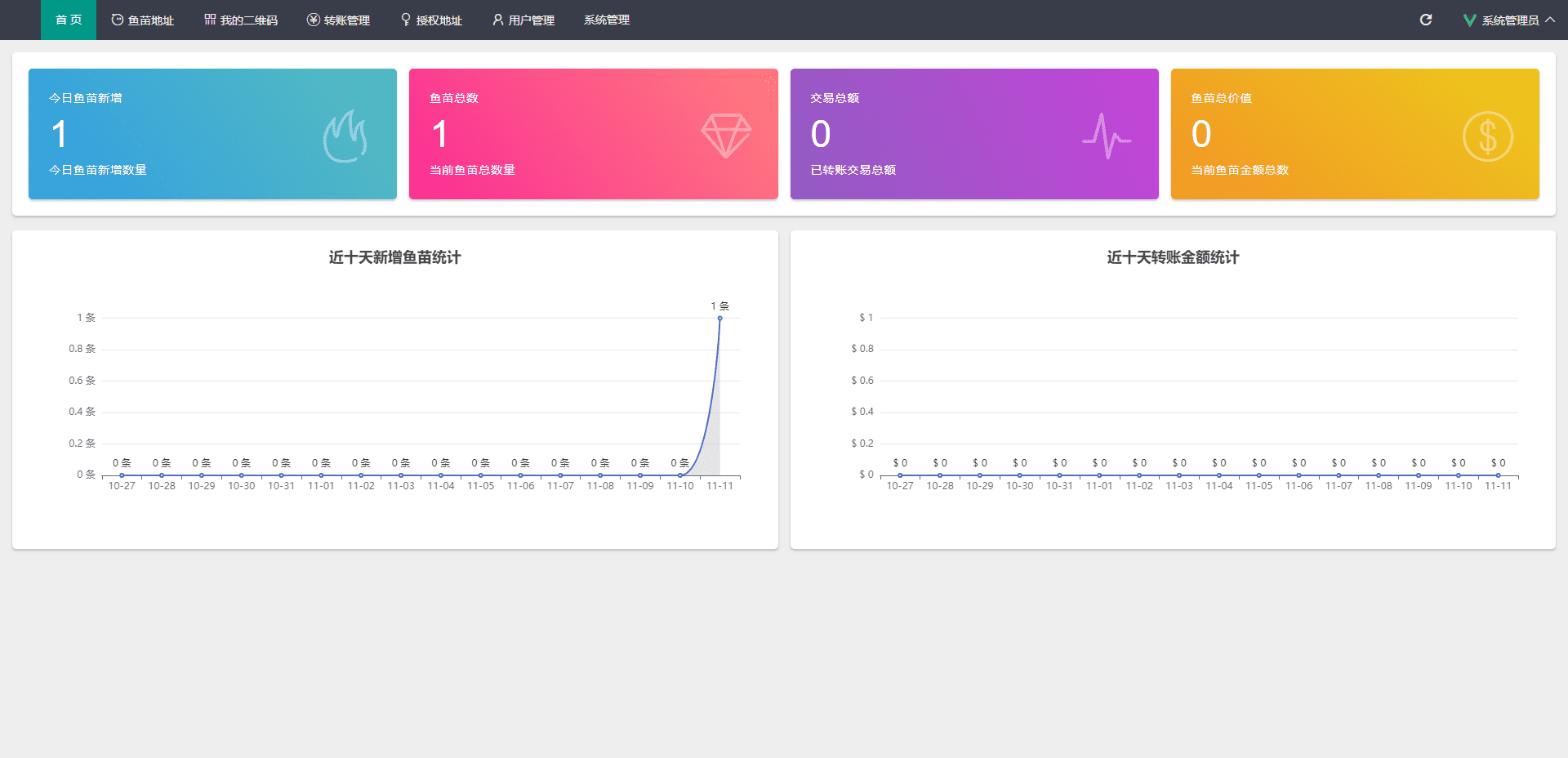Open the 系统管理 menu
Image resolution: width=1568 pixels, height=758 pixels.
(606, 20)
